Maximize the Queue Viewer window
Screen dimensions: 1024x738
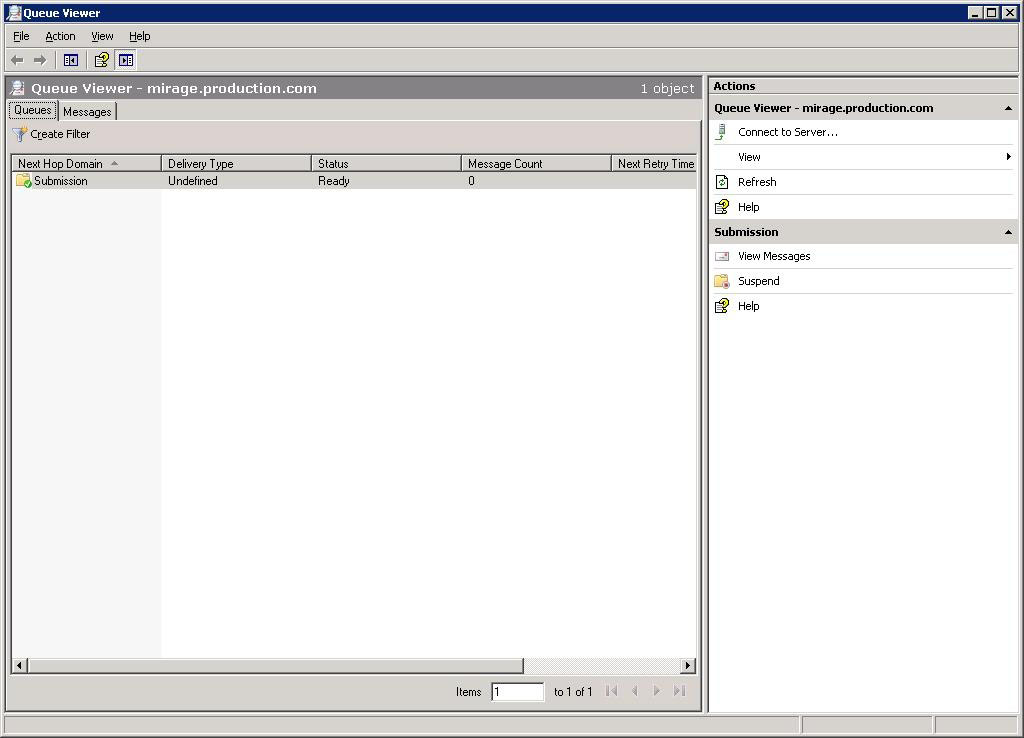click(991, 12)
